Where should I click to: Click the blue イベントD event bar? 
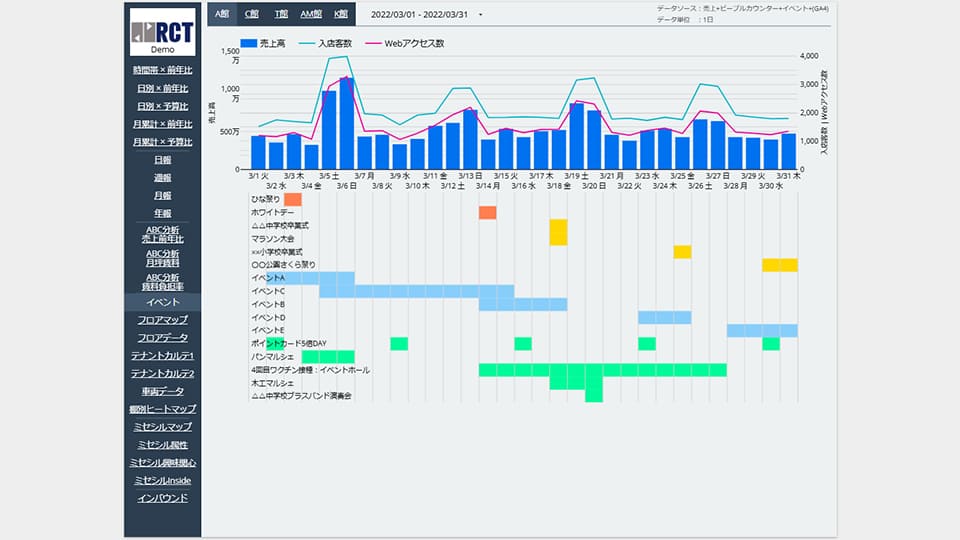[x=664, y=317]
